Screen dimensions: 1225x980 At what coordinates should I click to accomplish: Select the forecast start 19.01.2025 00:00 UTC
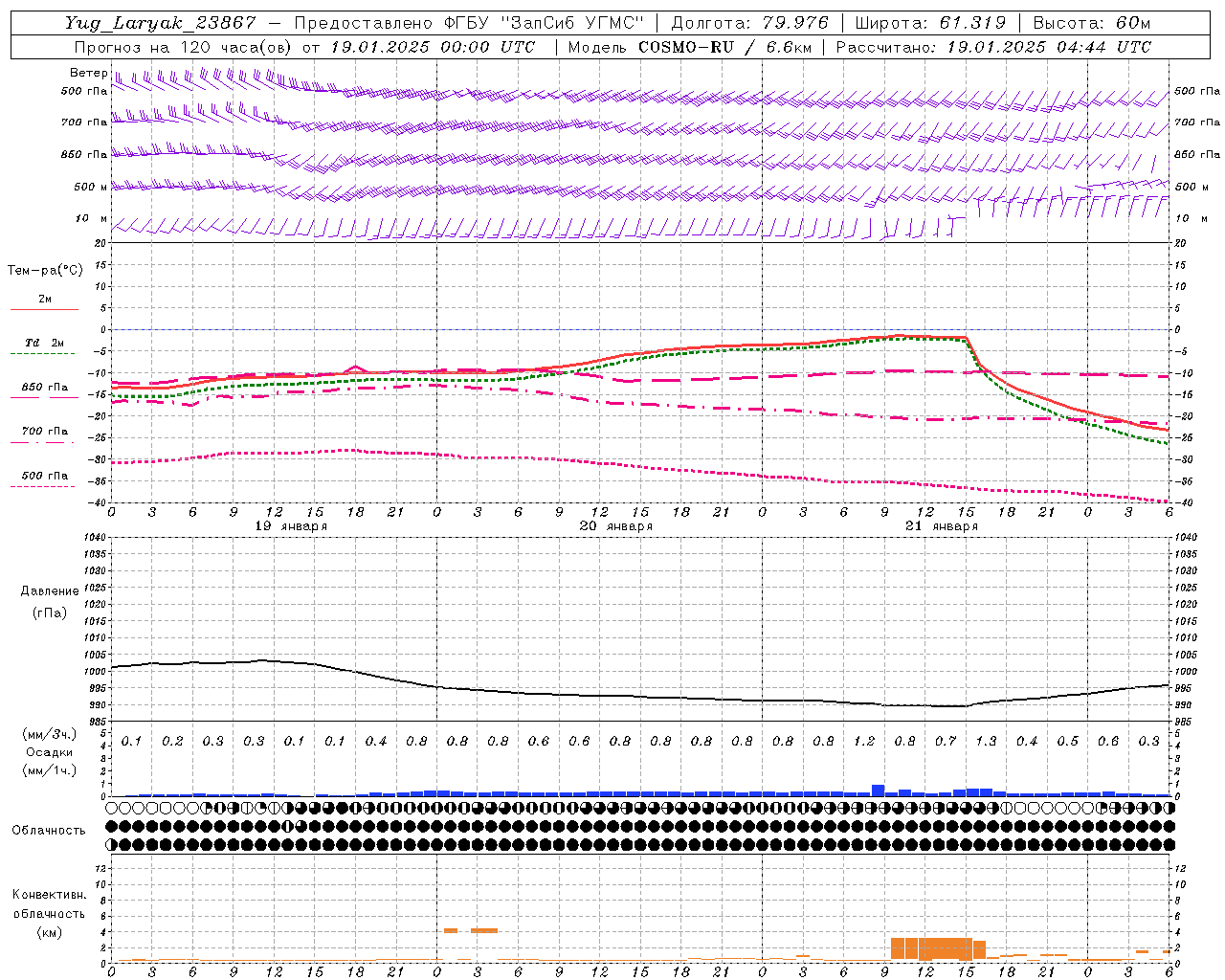433,47
